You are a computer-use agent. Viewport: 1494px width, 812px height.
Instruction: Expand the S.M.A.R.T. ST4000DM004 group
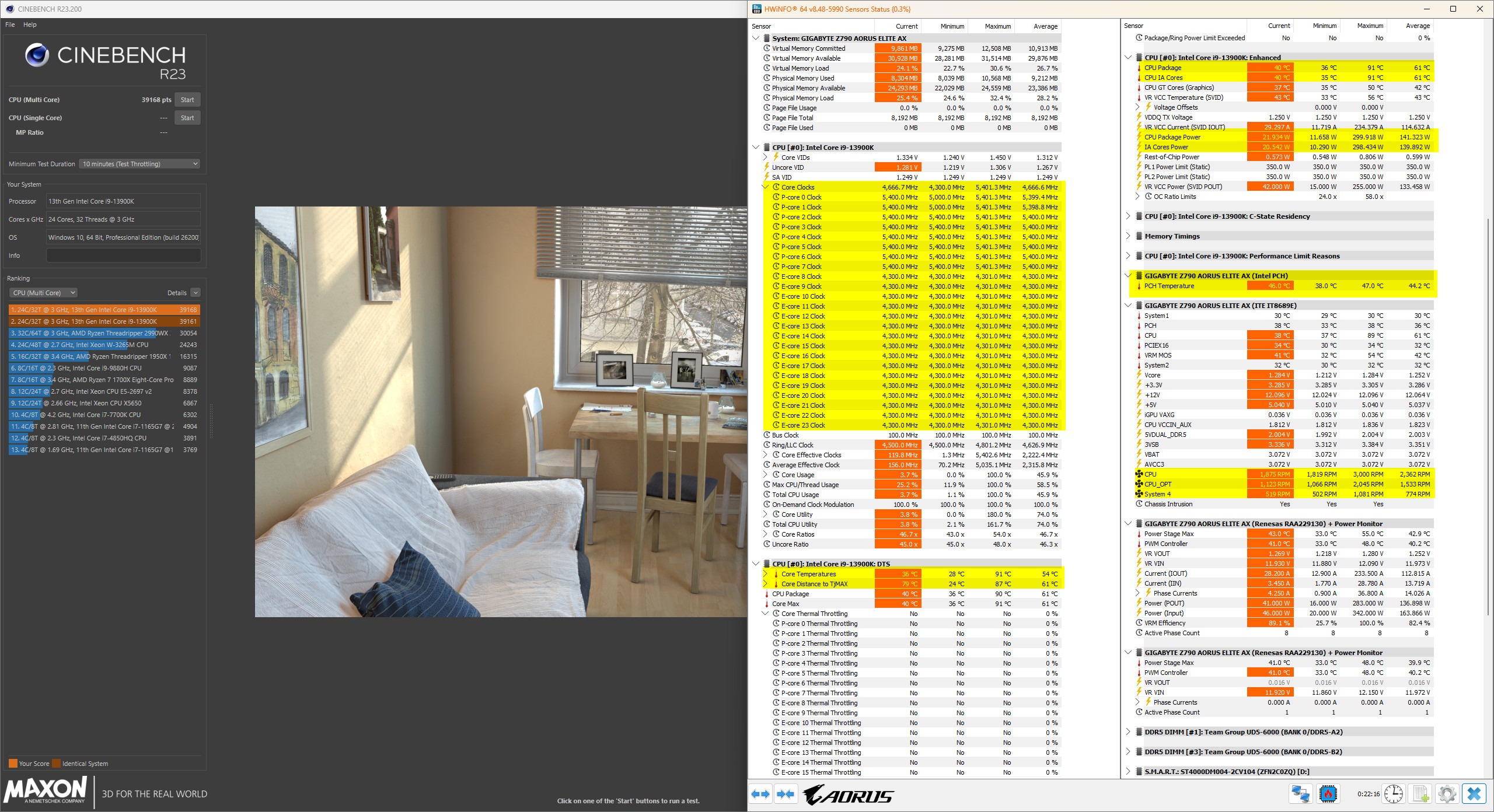1128,772
